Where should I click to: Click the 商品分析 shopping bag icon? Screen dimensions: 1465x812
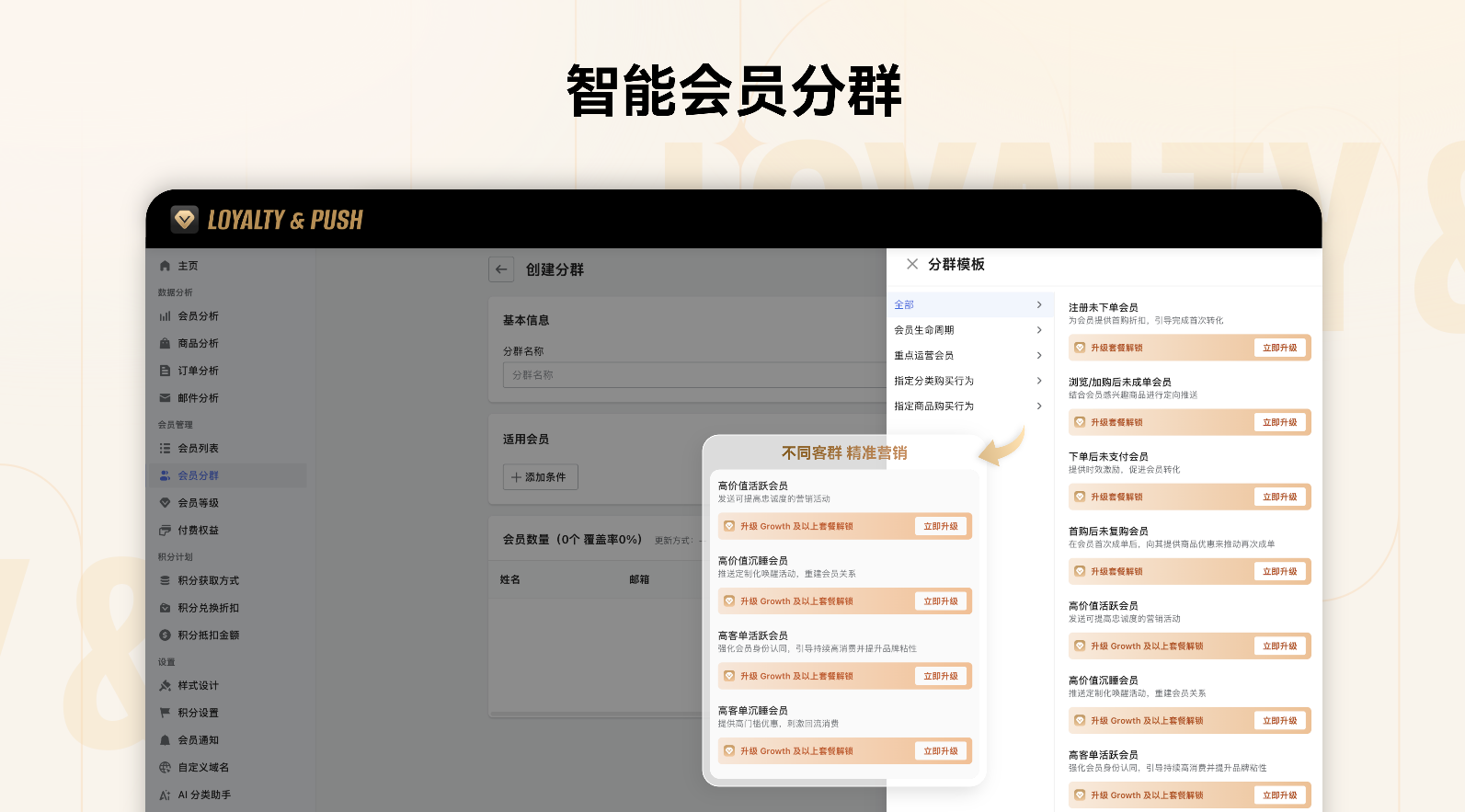[165, 344]
